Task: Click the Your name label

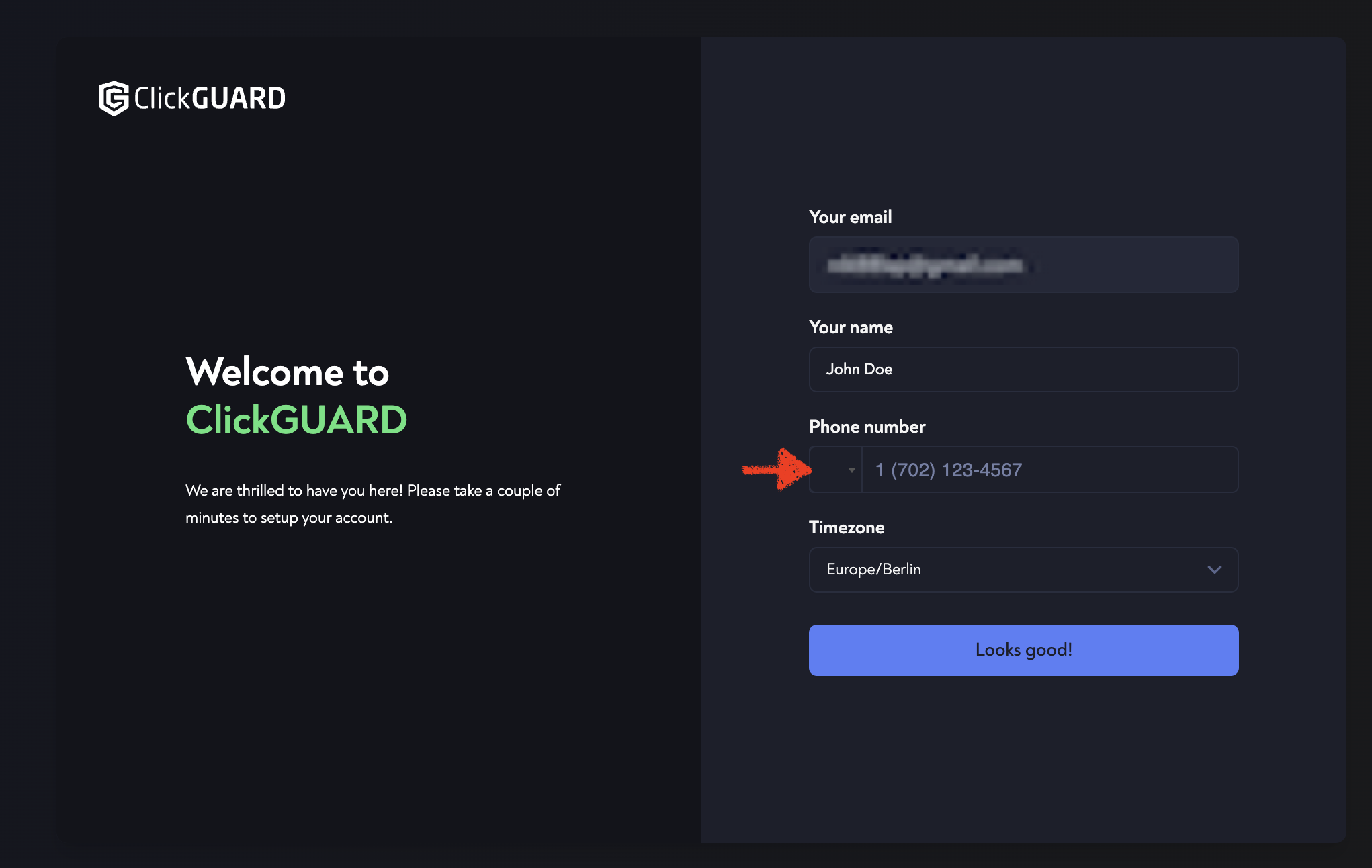Action: coord(851,327)
